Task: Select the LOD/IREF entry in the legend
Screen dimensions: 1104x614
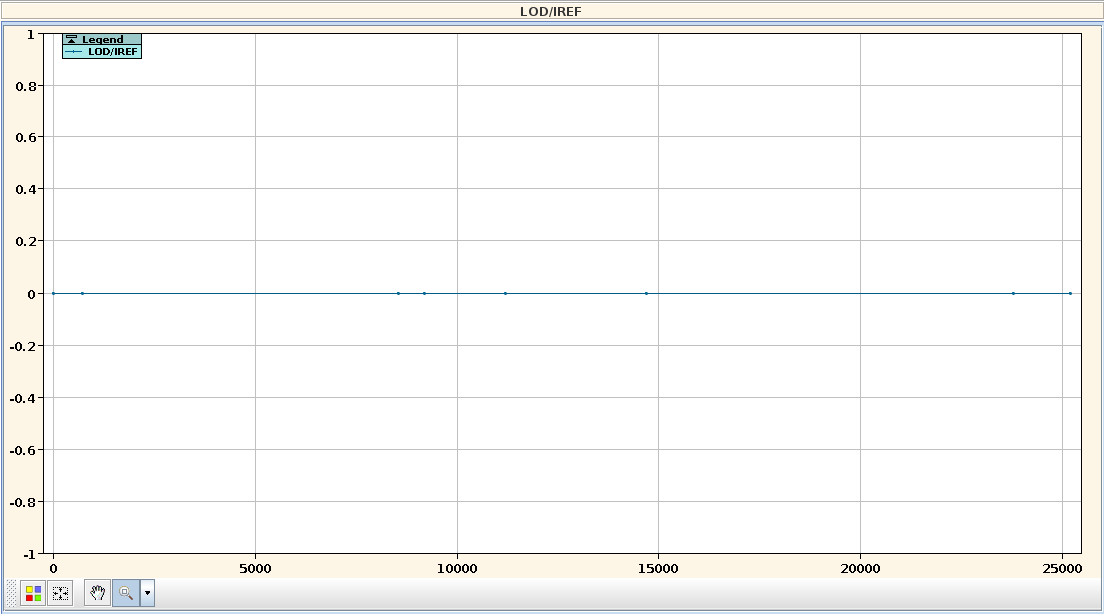Action: pos(112,52)
